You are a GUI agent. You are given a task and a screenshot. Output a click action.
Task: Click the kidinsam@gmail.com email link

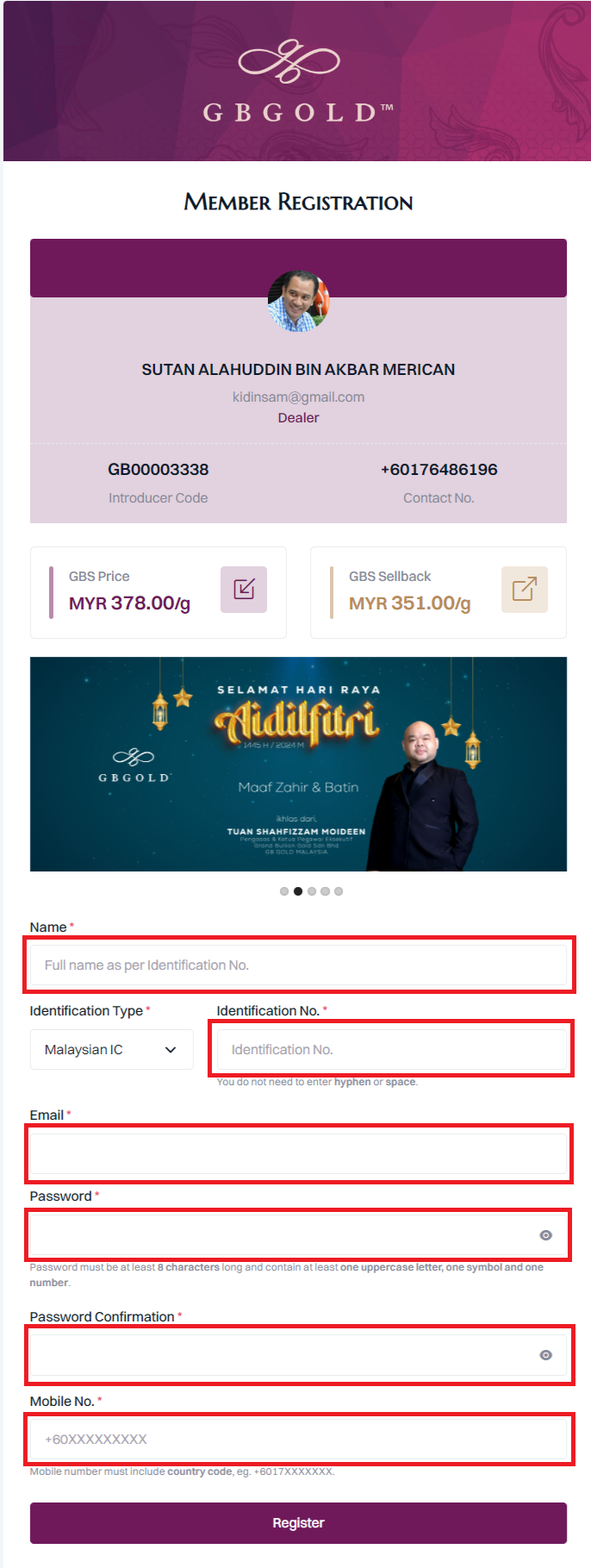[298, 397]
